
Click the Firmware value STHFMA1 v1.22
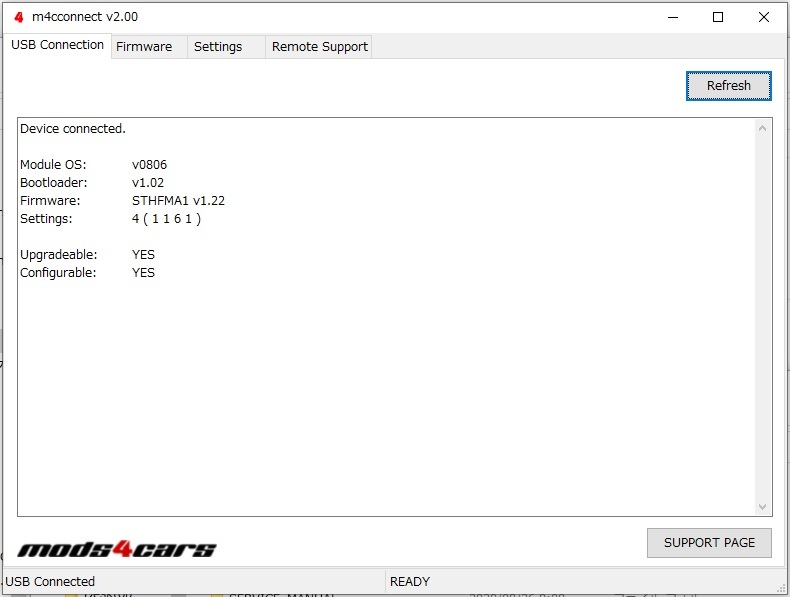[178, 201]
